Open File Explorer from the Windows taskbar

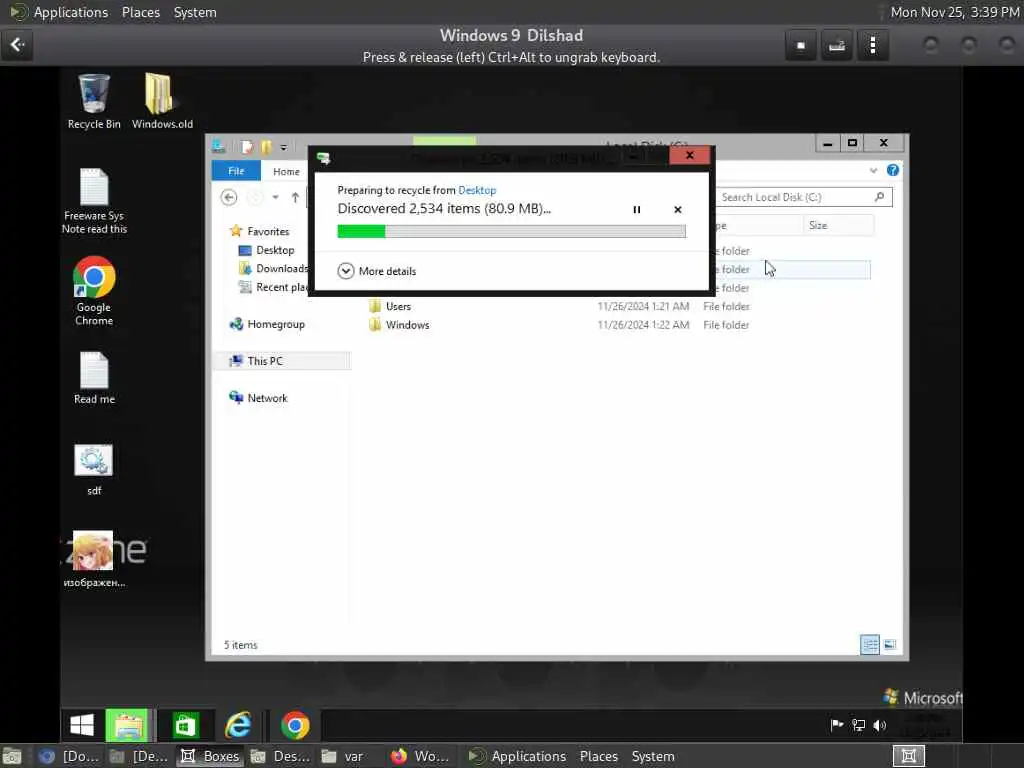tap(129, 725)
